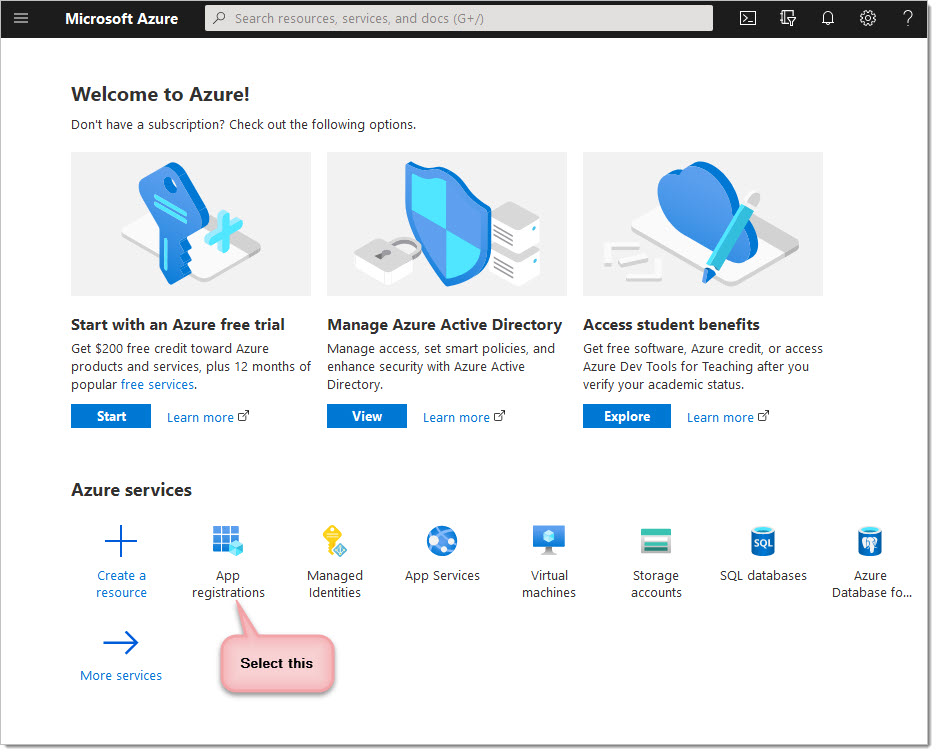936x753 pixels.
Task: Open Directory and subscription filter icon
Action: click(787, 18)
